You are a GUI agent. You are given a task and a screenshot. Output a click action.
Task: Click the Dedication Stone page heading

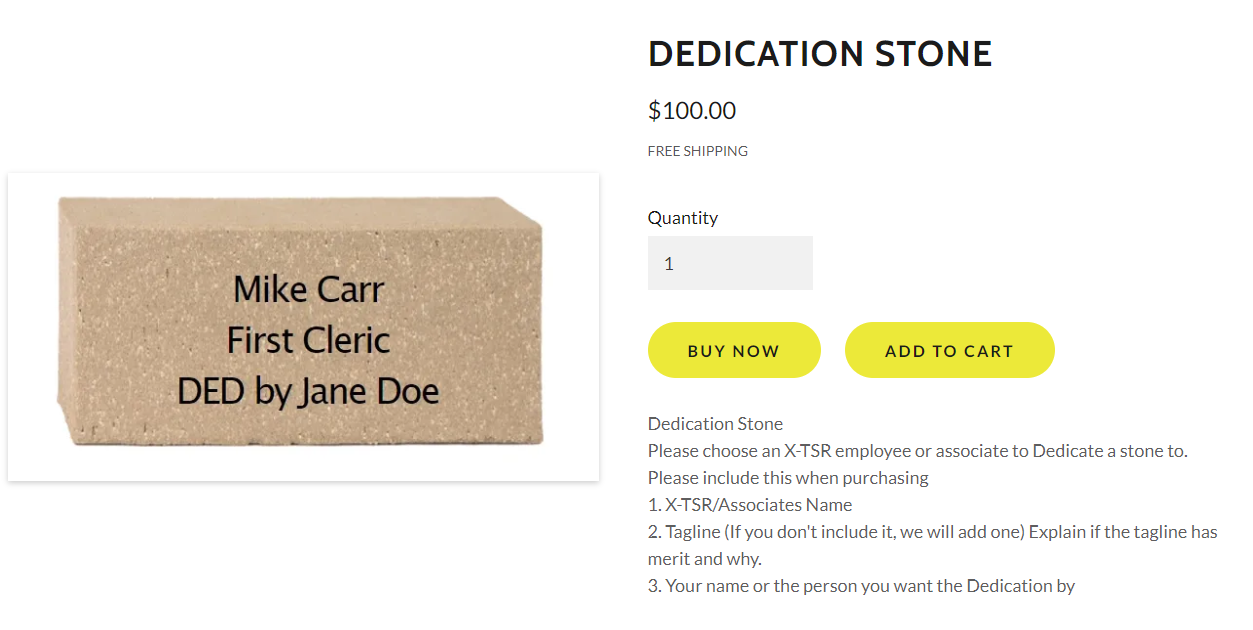click(x=820, y=54)
